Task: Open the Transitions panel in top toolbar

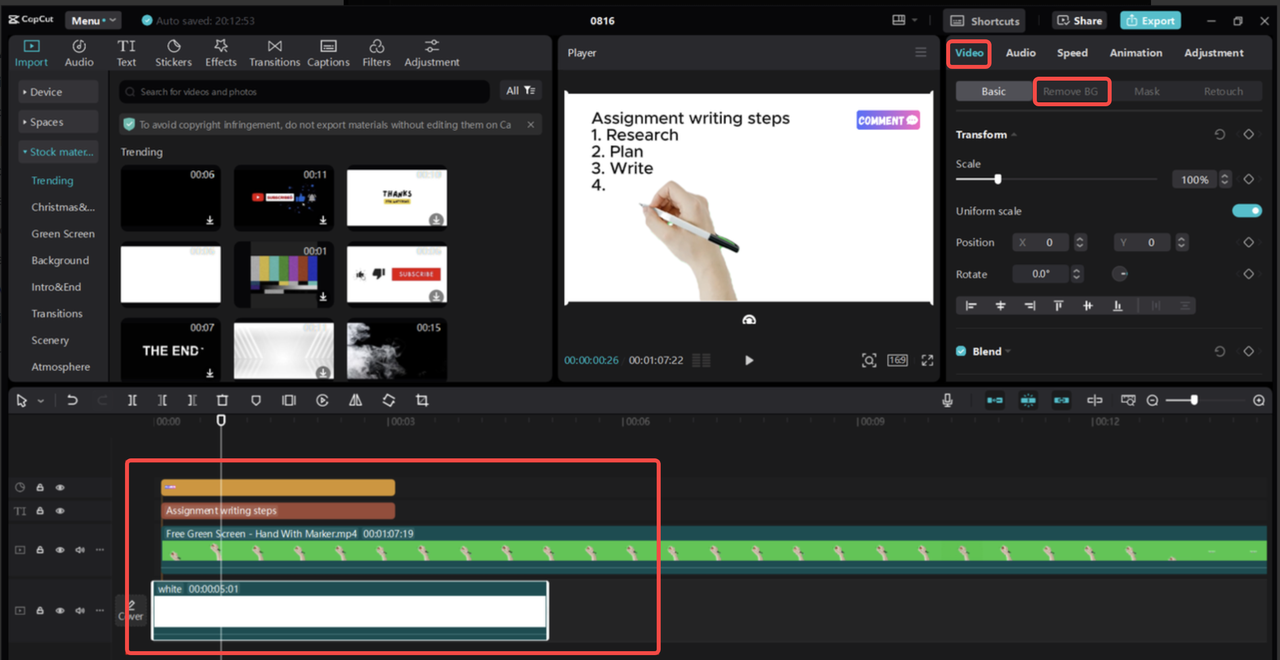Action: [274, 53]
